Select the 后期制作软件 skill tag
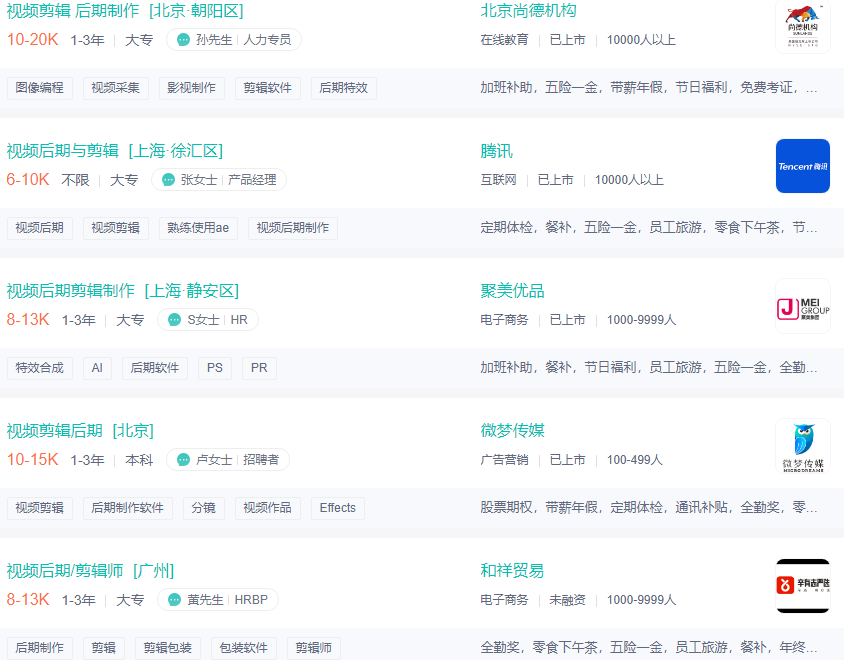This screenshot has height=660, width=844. tap(128, 508)
